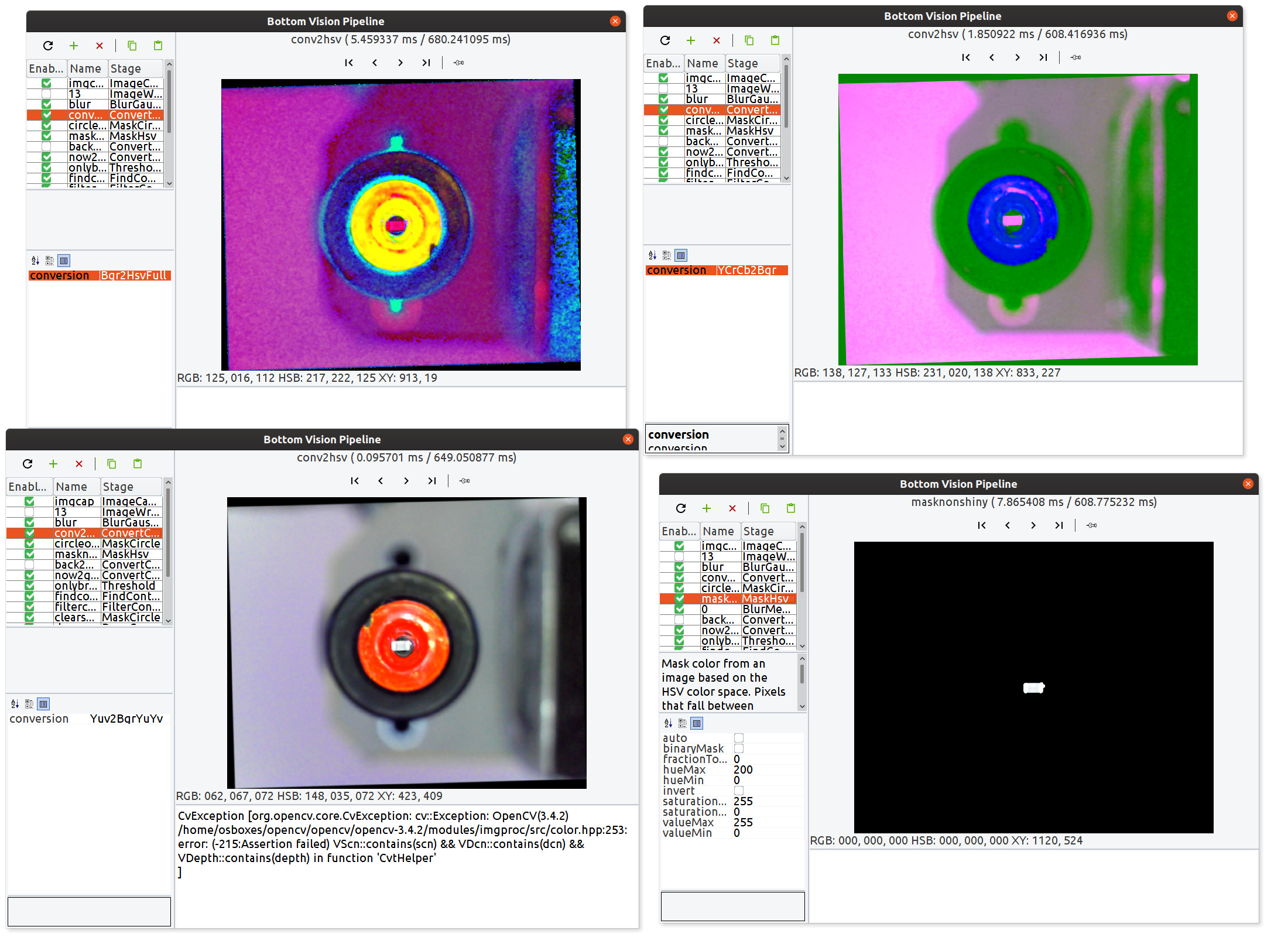
Task: Click copy icon in Yuv2BgrYuYv window toolbar
Action: coord(112,464)
